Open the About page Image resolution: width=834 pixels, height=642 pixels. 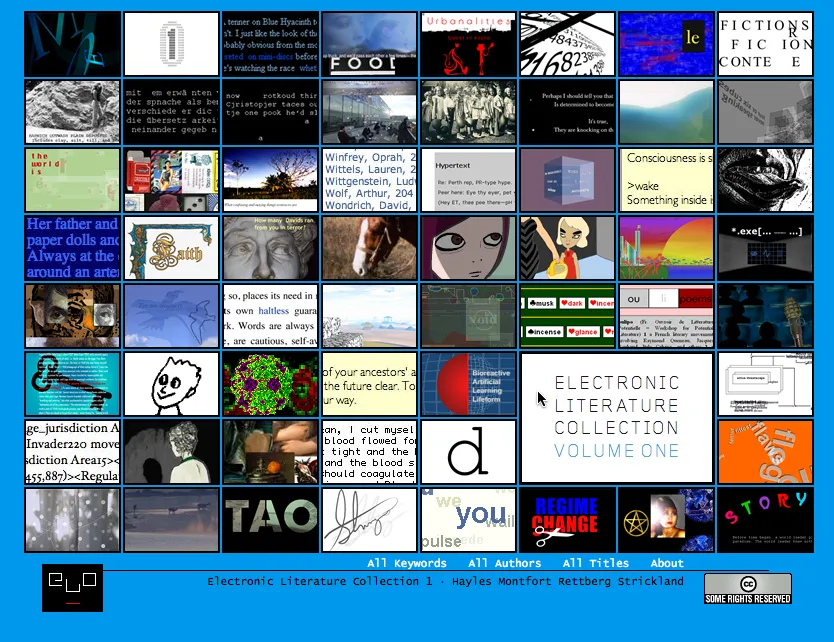(667, 564)
